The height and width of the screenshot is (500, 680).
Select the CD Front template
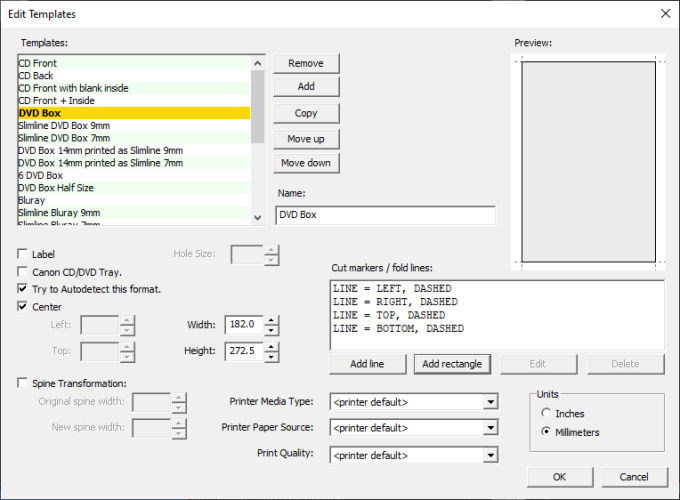click(134, 63)
